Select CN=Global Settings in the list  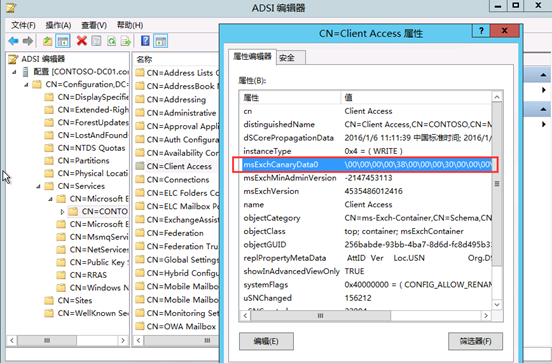183,259
